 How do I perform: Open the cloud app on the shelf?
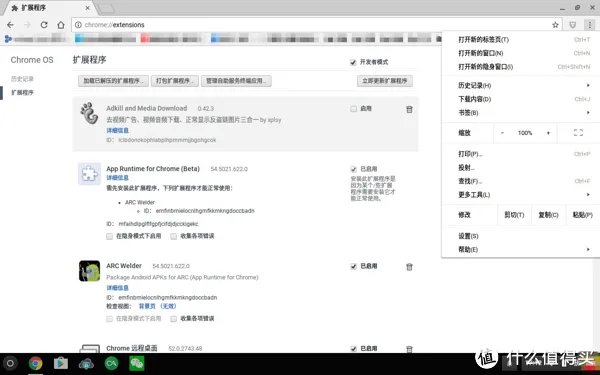[x=86, y=363]
